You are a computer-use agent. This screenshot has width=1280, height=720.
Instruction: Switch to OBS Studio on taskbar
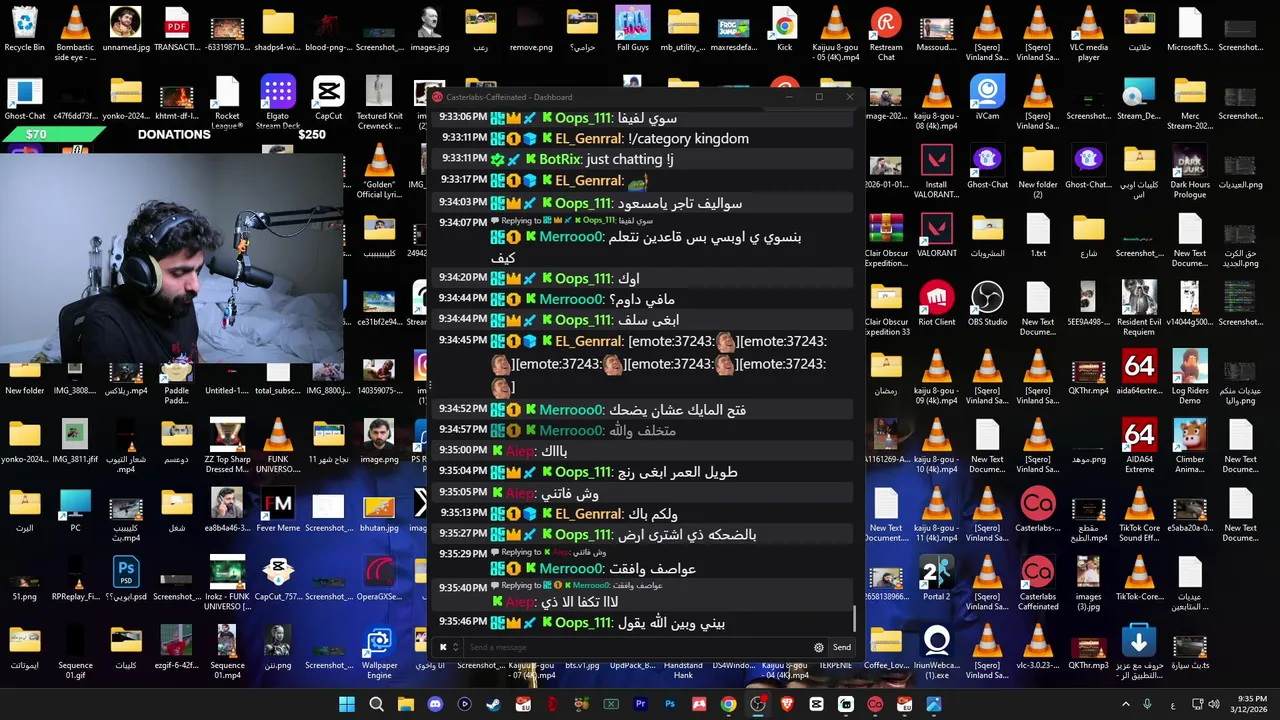758,704
